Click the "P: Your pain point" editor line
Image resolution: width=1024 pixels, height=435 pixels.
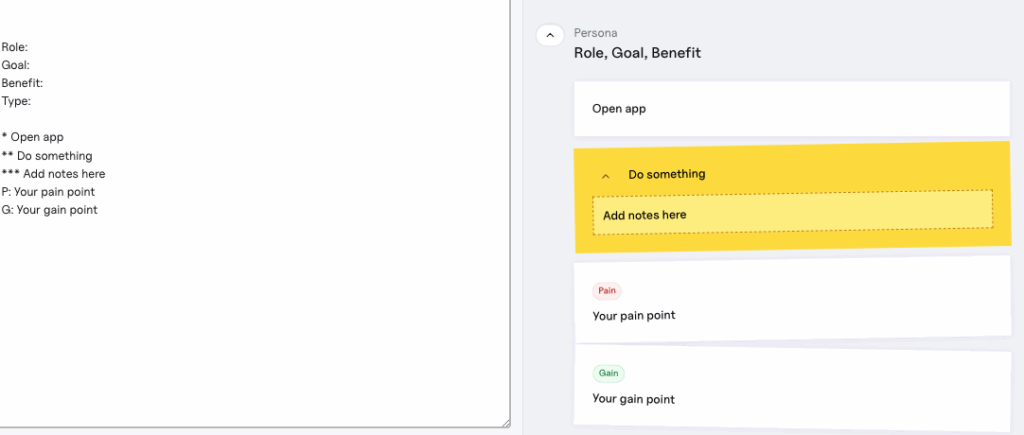(x=49, y=192)
